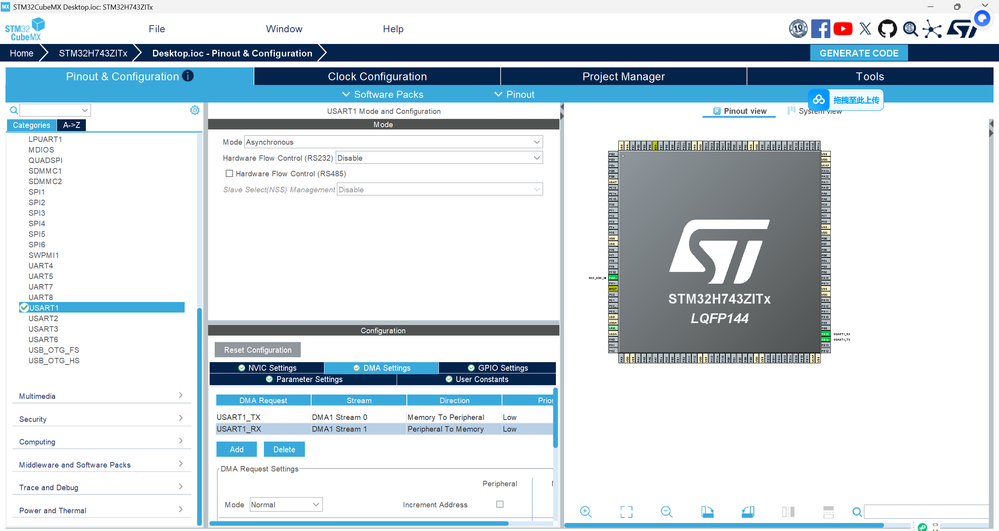Click Reset Configuration button

pyautogui.click(x=257, y=350)
